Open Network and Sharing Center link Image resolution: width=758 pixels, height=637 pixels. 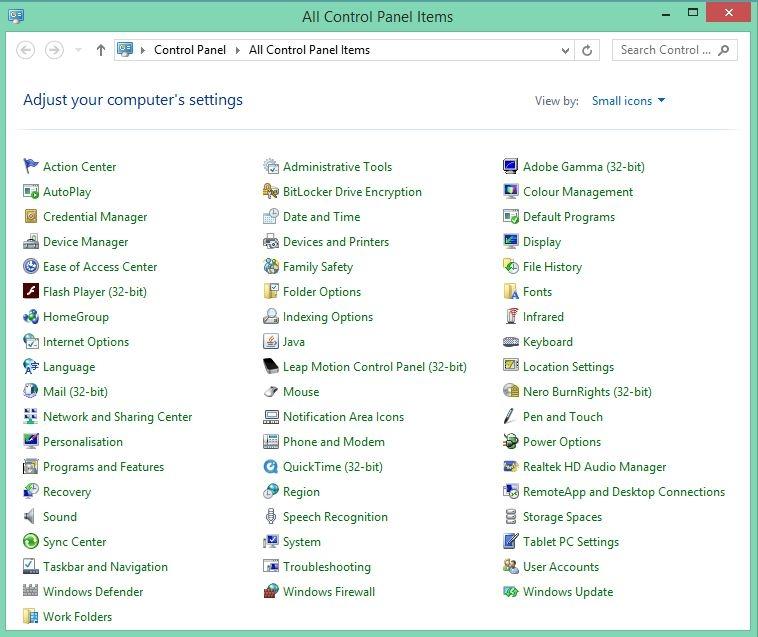117,417
